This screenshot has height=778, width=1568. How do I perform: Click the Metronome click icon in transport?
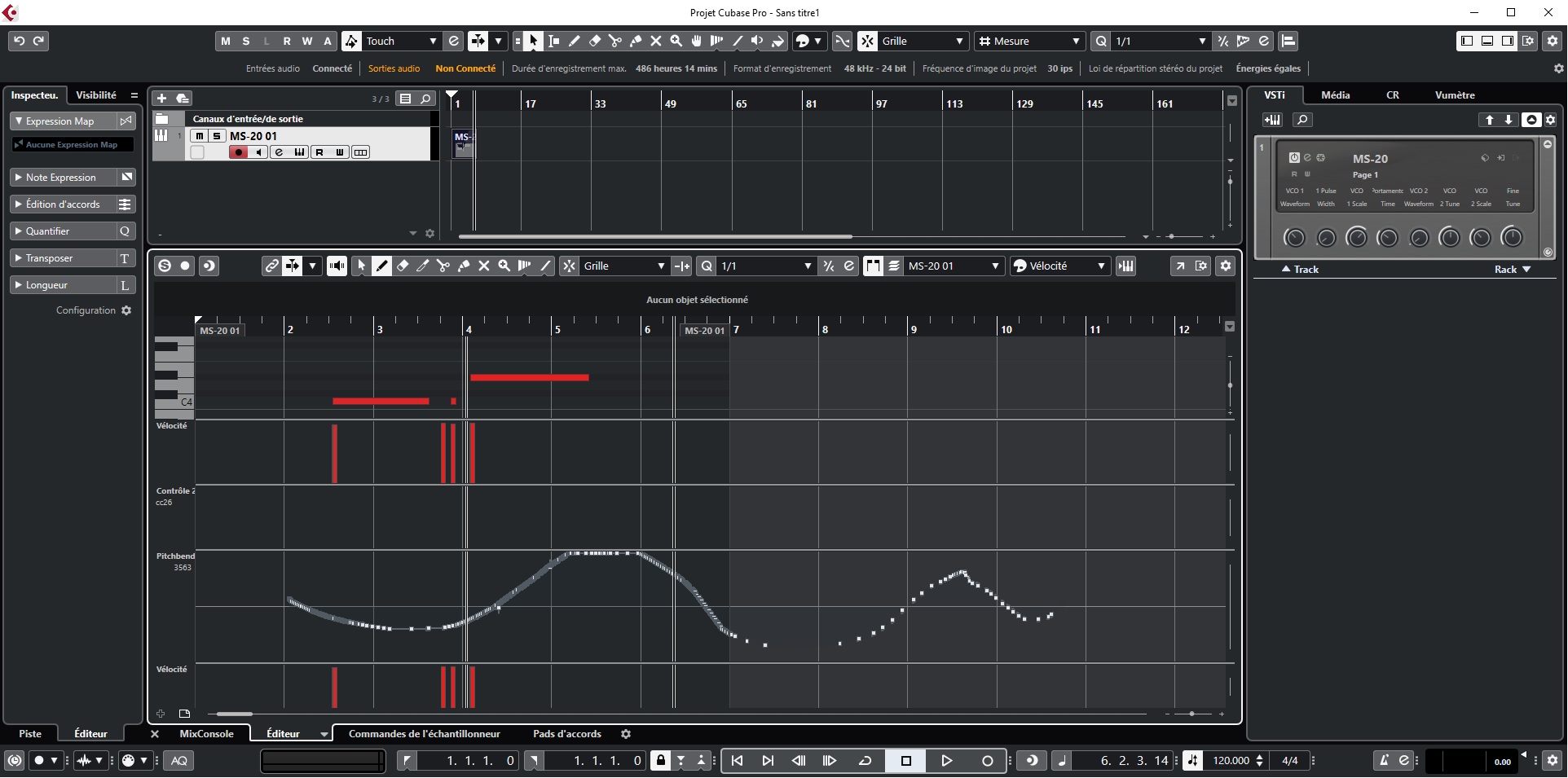pyautogui.click(x=1384, y=761)
